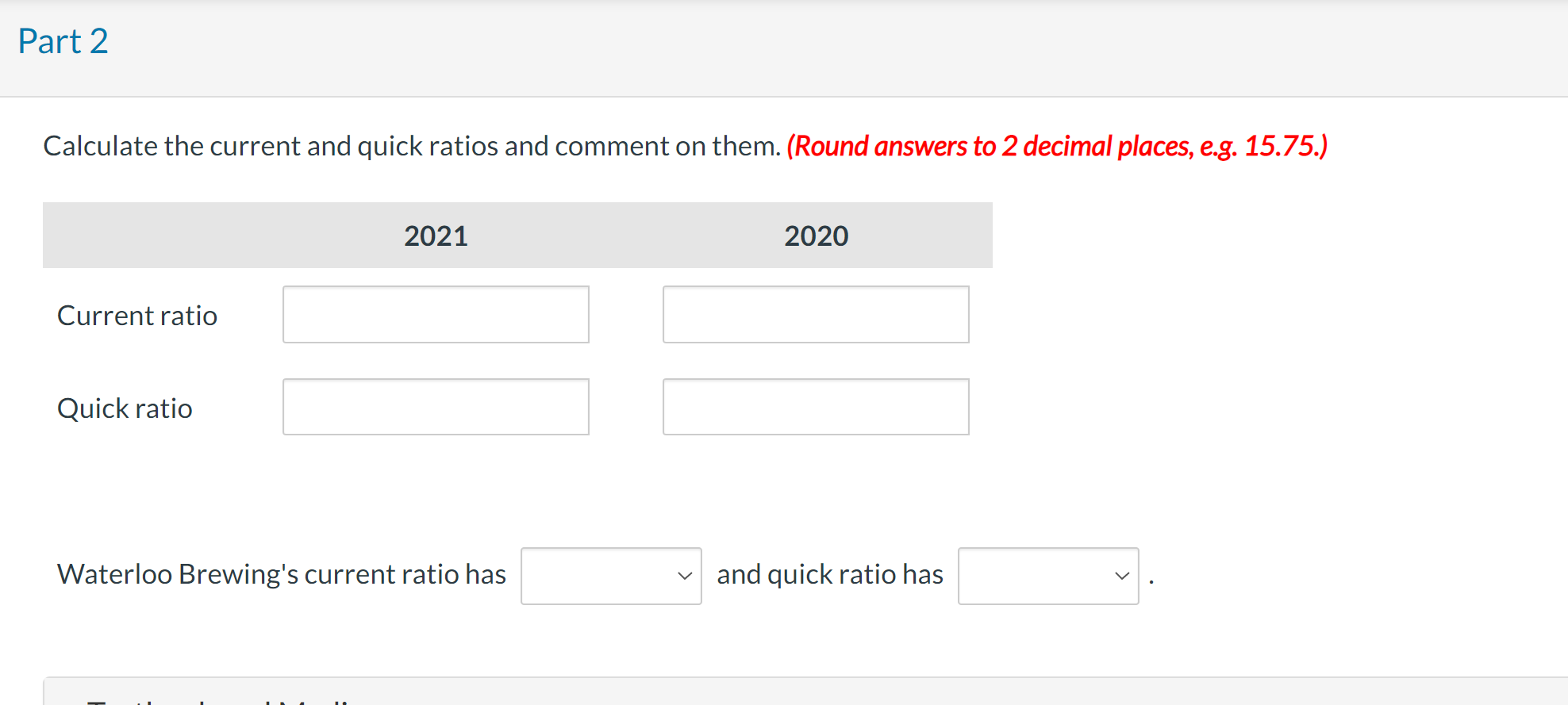This screenshot has width=1568, height=705.
Task: Click 'Waterloo Brewing's current ratio has' text
Action: coord(281,574)
